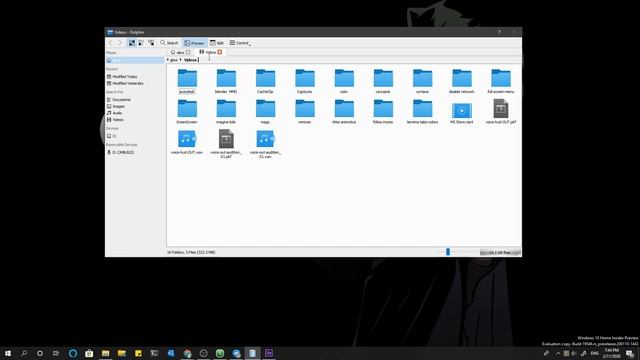Open Microsoft Store from taskbar

[x=89, y=353]
